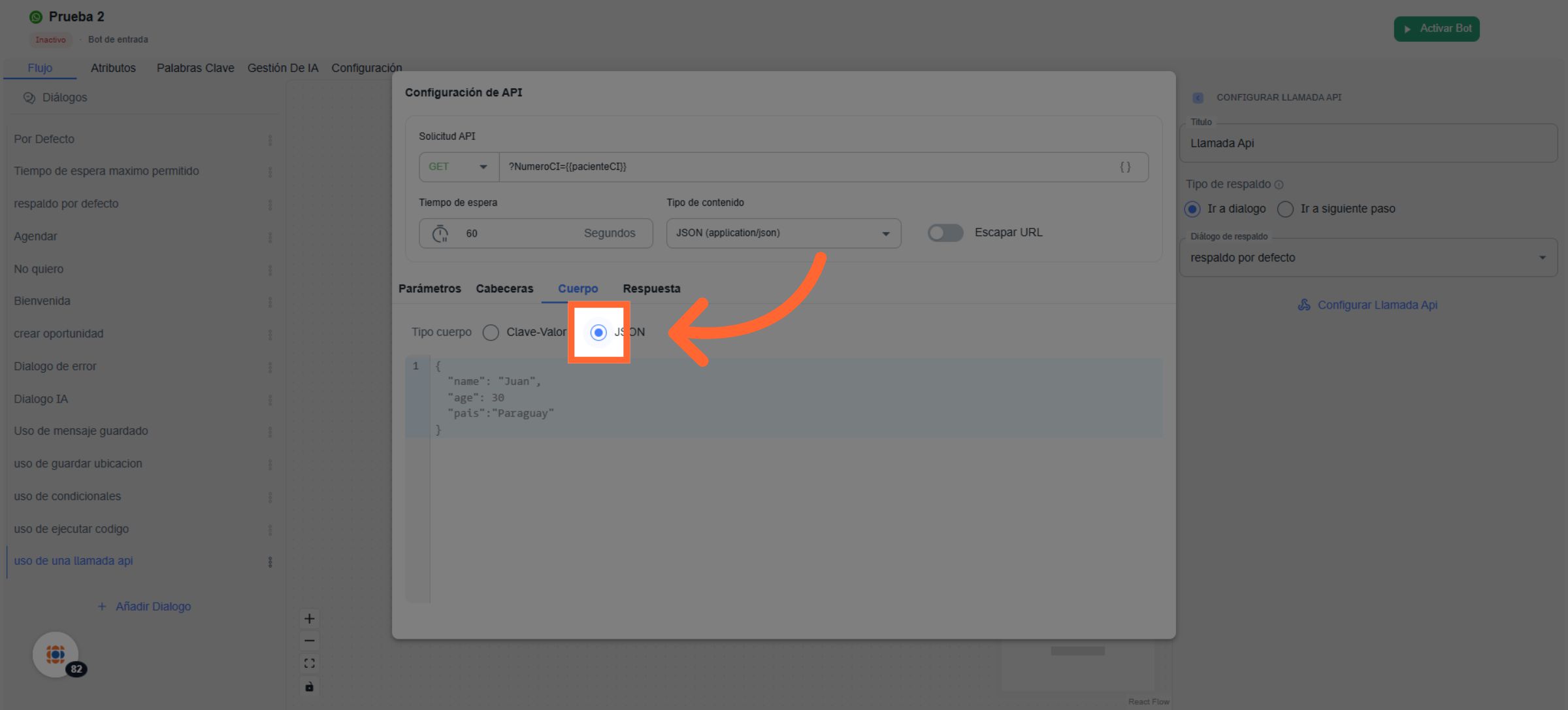Image resolution: width=1568 pixels, height=710 pixels.
Task: Open the GET method dropdown
Action: pyautogui.click(x=458, y=167)
